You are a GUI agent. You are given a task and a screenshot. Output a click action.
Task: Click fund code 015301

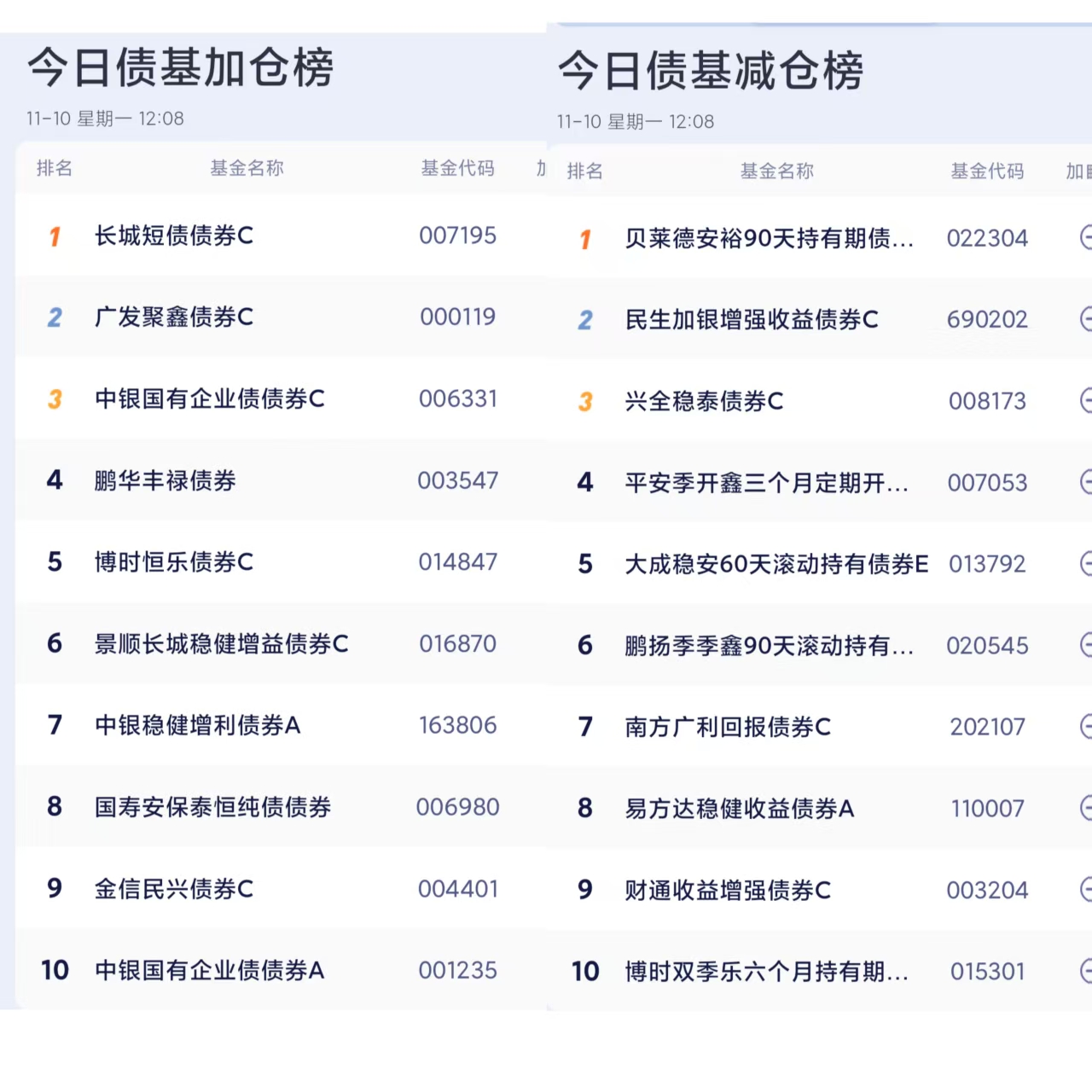tap(988, 972)
